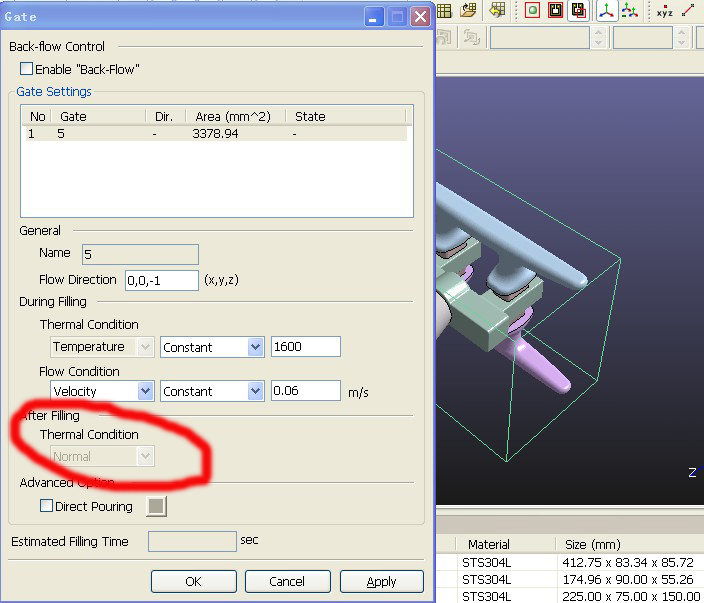Click the red line measure icon
The width and height of the screenshot is (704, 603).
pyautogui.click(x=688, y=10)
